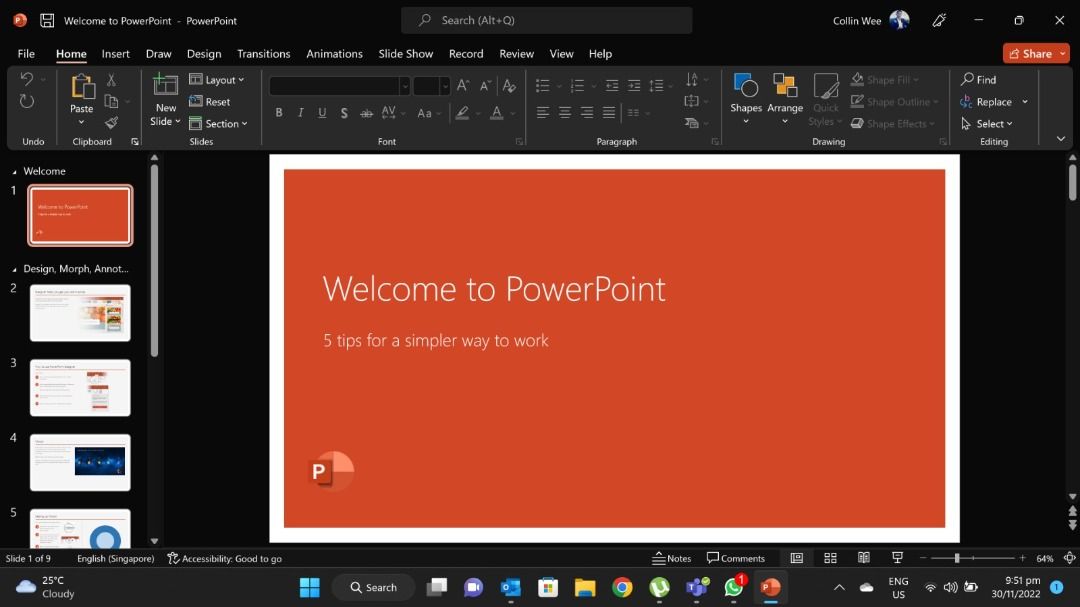This screenshot has height=607, width=1080.
Task: Add a New Slide with the icon
Action: click(165, 85)
